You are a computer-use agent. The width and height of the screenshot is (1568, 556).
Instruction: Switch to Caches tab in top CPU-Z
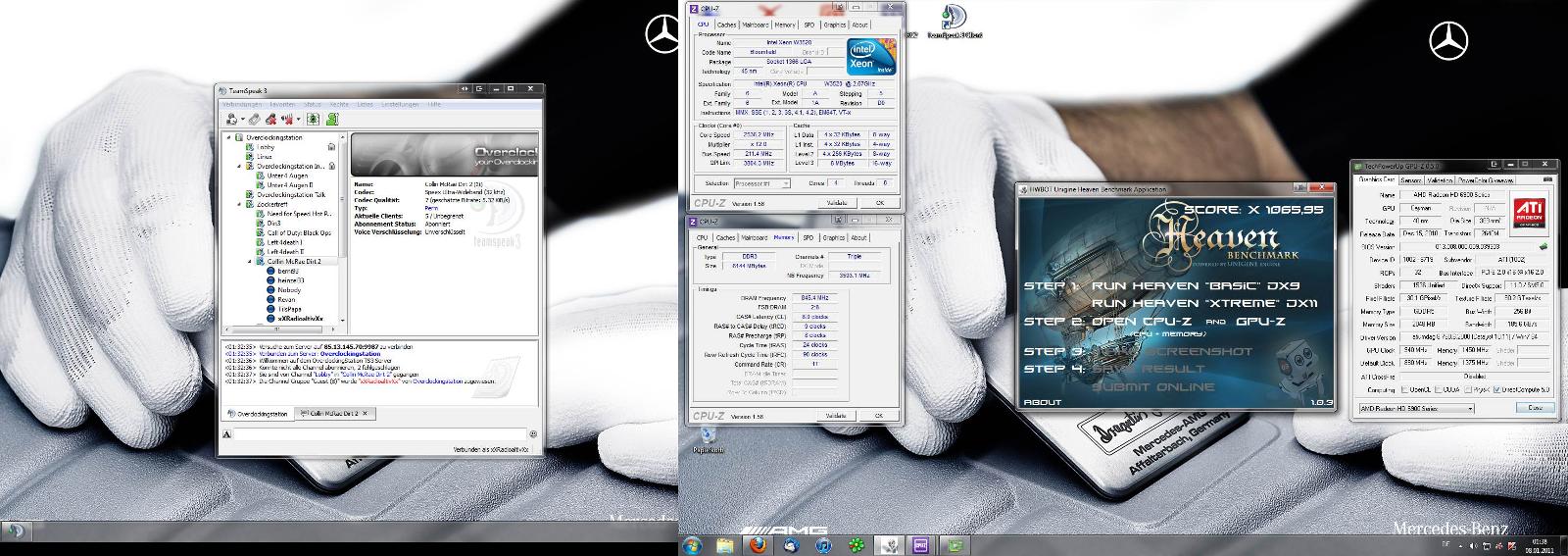(x=726, y=25)
